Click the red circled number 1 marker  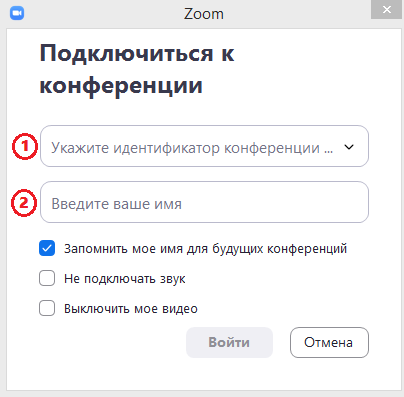[x=25, y=146]
